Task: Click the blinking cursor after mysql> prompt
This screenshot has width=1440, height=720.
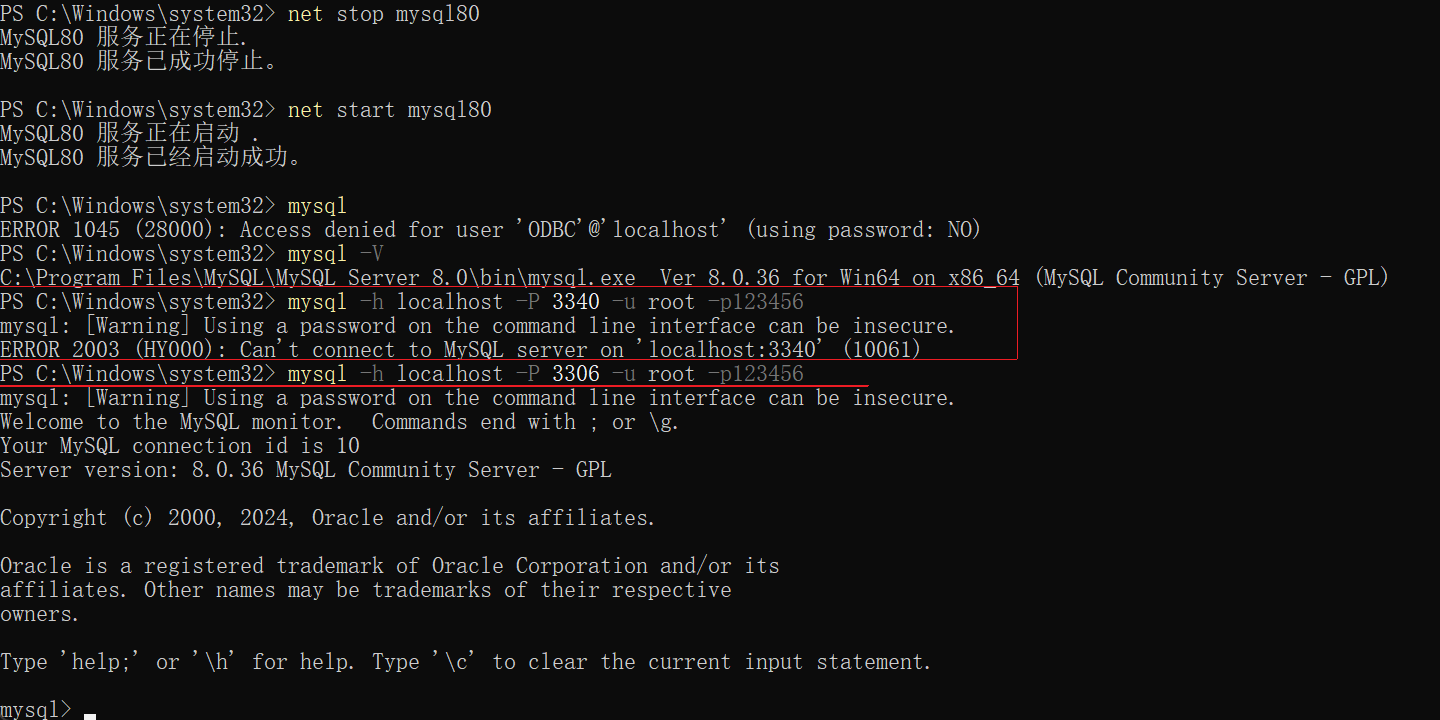Action: tap(90, 715)
